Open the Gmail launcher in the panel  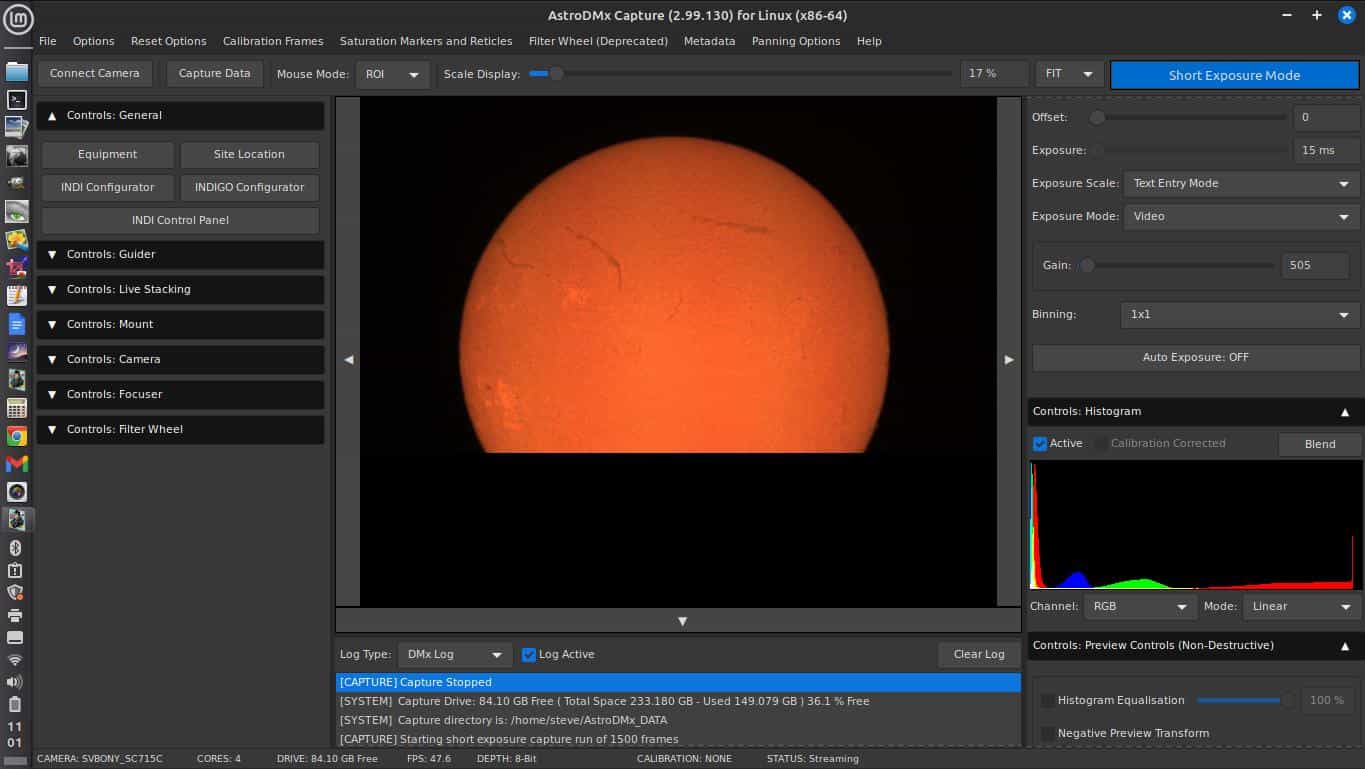(x=16, y=464)
